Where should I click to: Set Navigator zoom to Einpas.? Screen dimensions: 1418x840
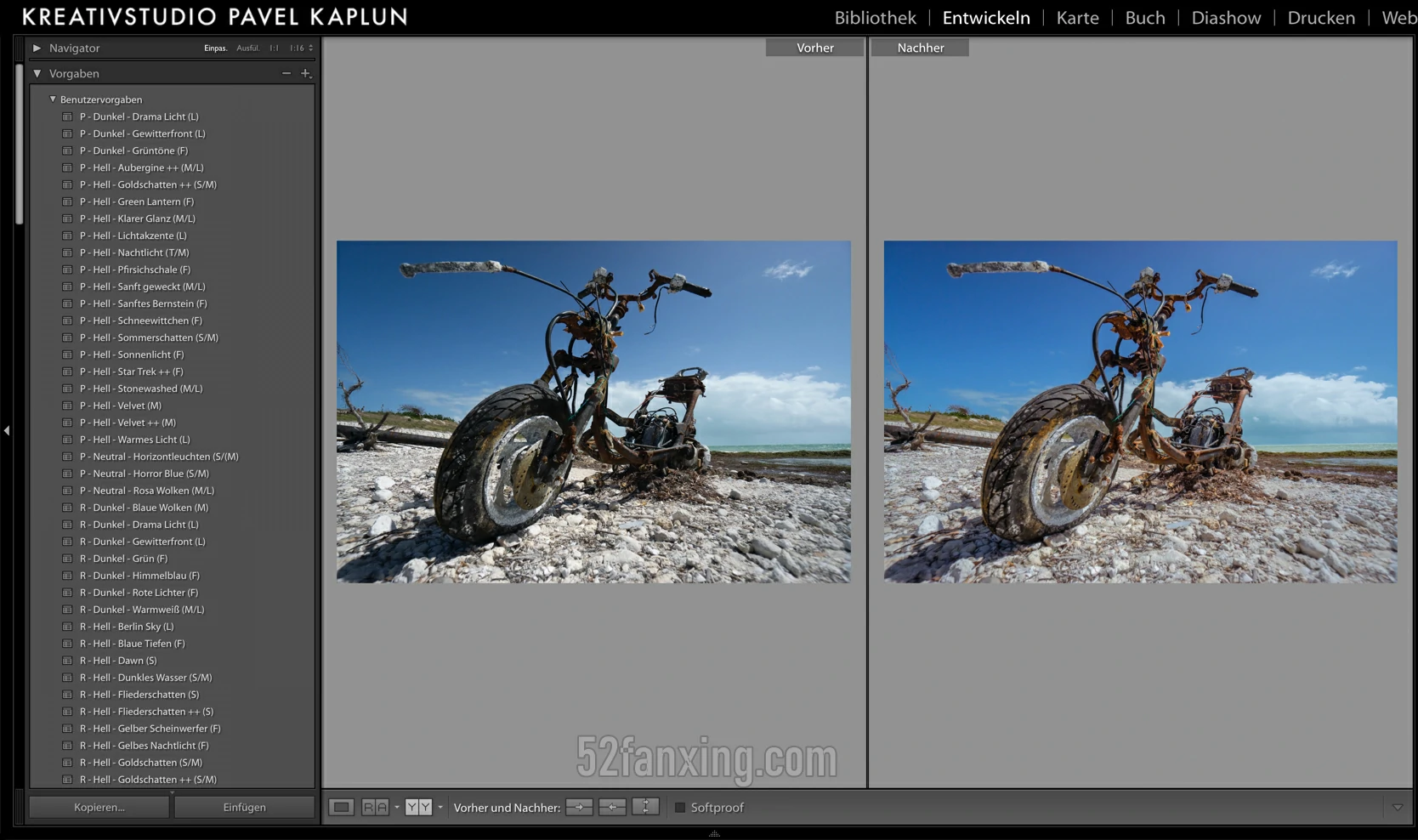(215, 48)
